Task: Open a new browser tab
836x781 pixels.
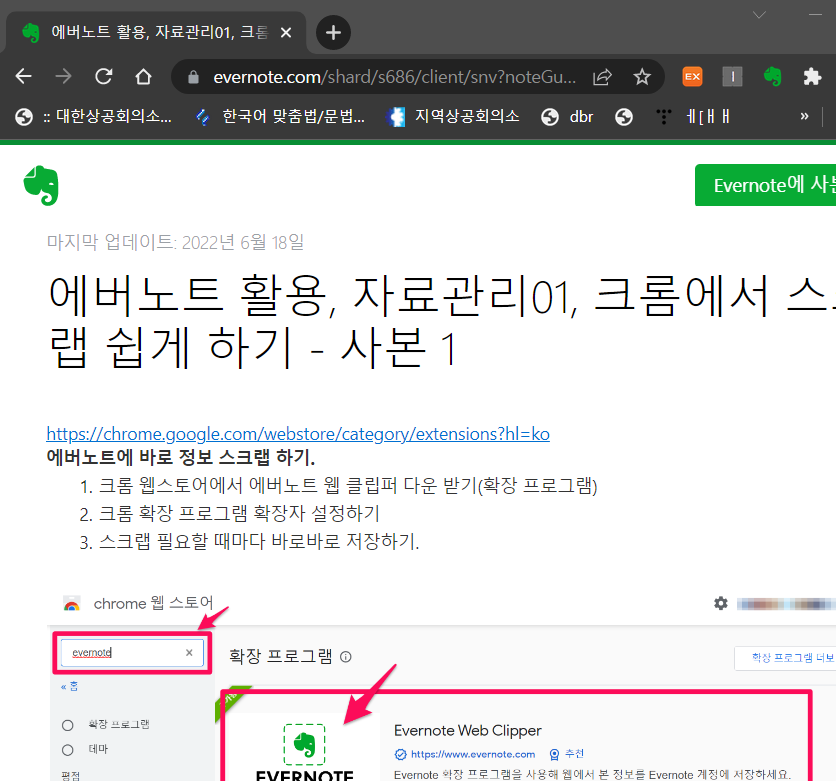Action: (x=333, y=33)
